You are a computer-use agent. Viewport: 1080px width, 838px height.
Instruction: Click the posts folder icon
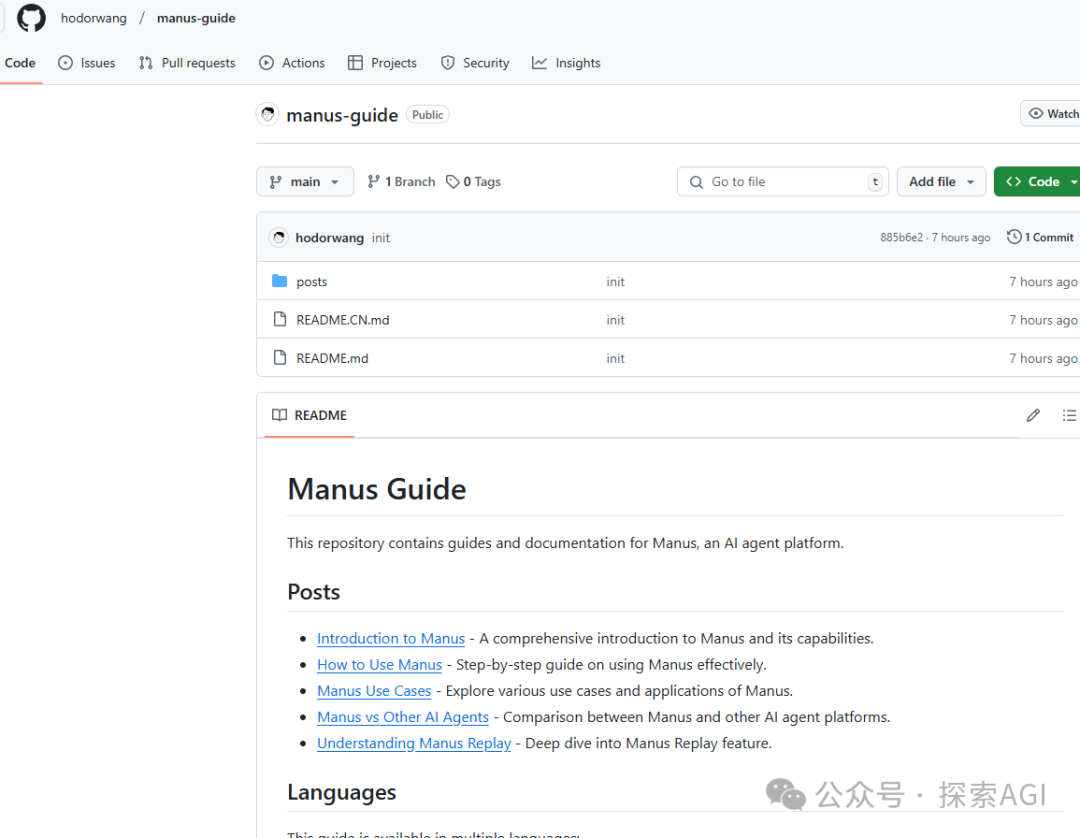(x=280, y=282)
